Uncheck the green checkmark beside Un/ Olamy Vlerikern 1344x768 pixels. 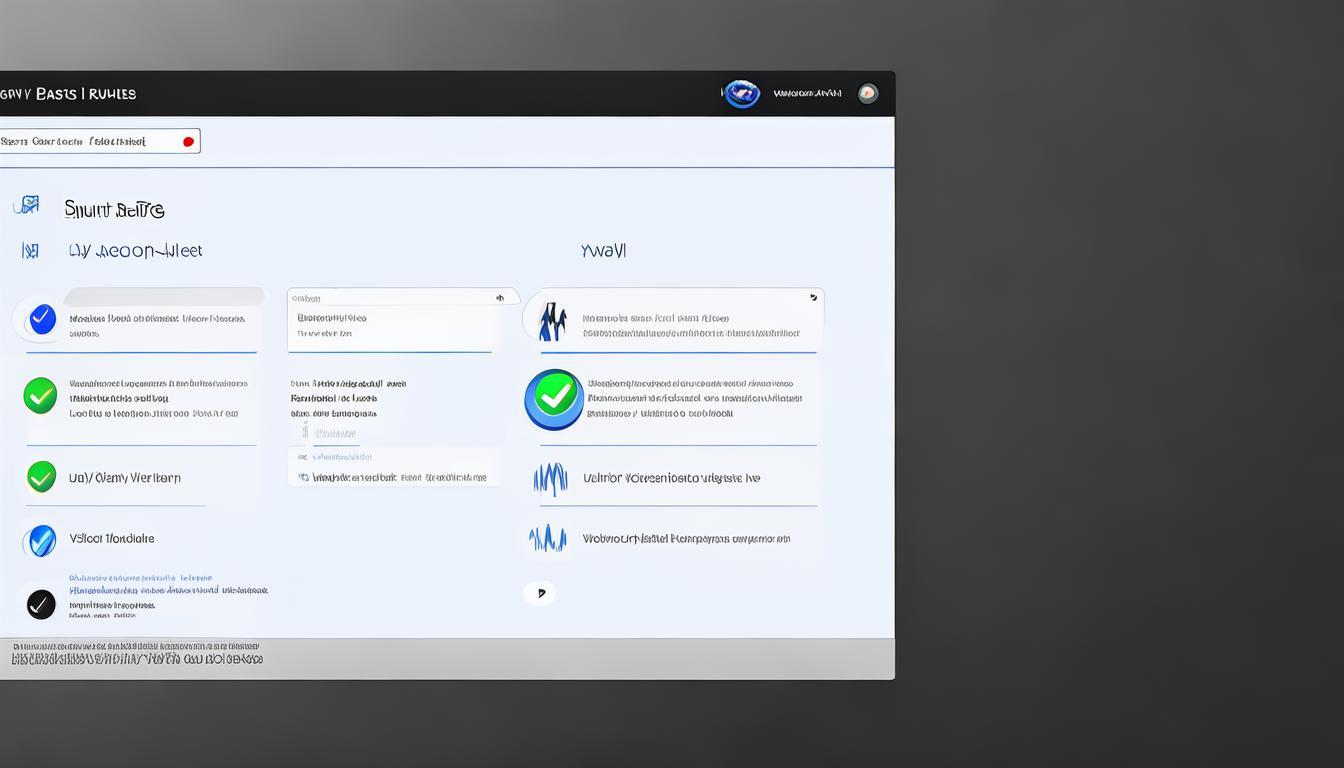pos(41,477)
